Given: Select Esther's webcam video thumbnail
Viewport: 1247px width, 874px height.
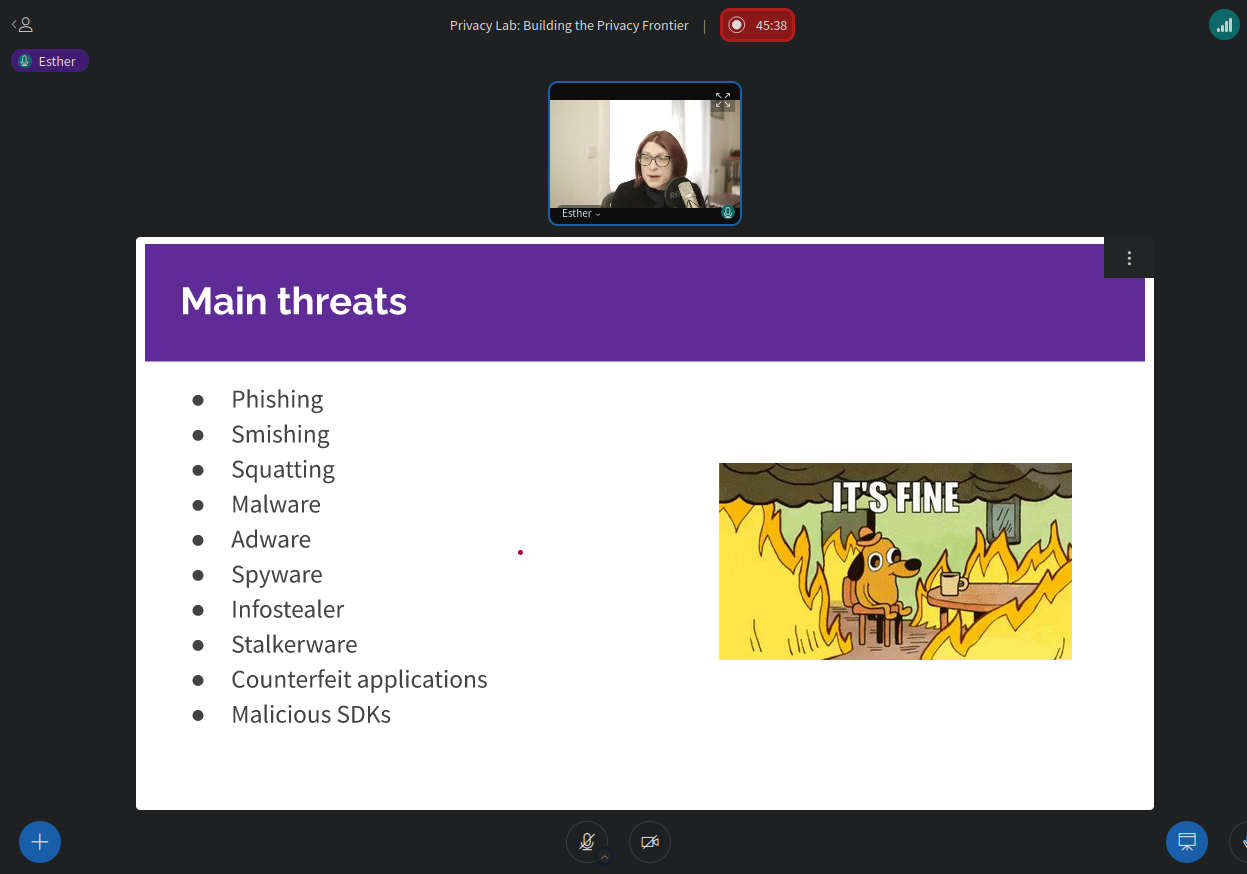Looking at the screenshot, I should pos(645,153).
